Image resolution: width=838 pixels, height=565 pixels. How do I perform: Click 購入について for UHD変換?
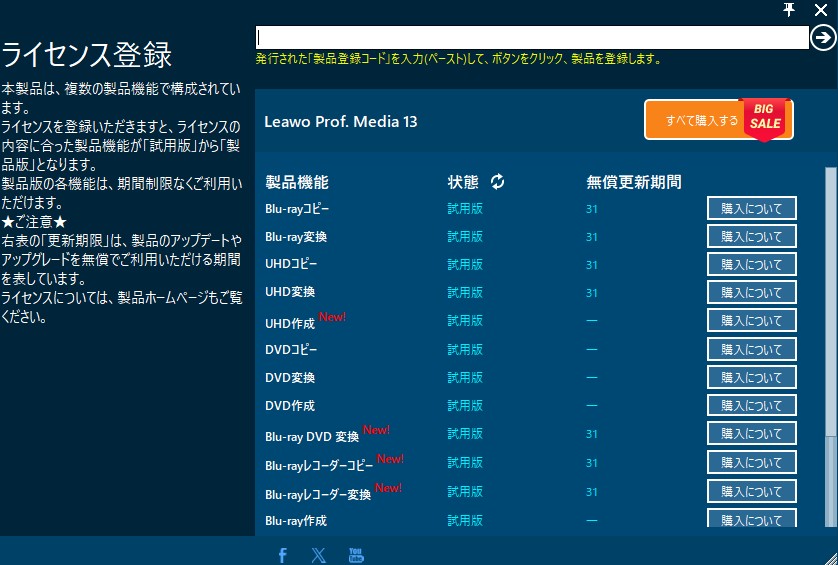[751, 292]
